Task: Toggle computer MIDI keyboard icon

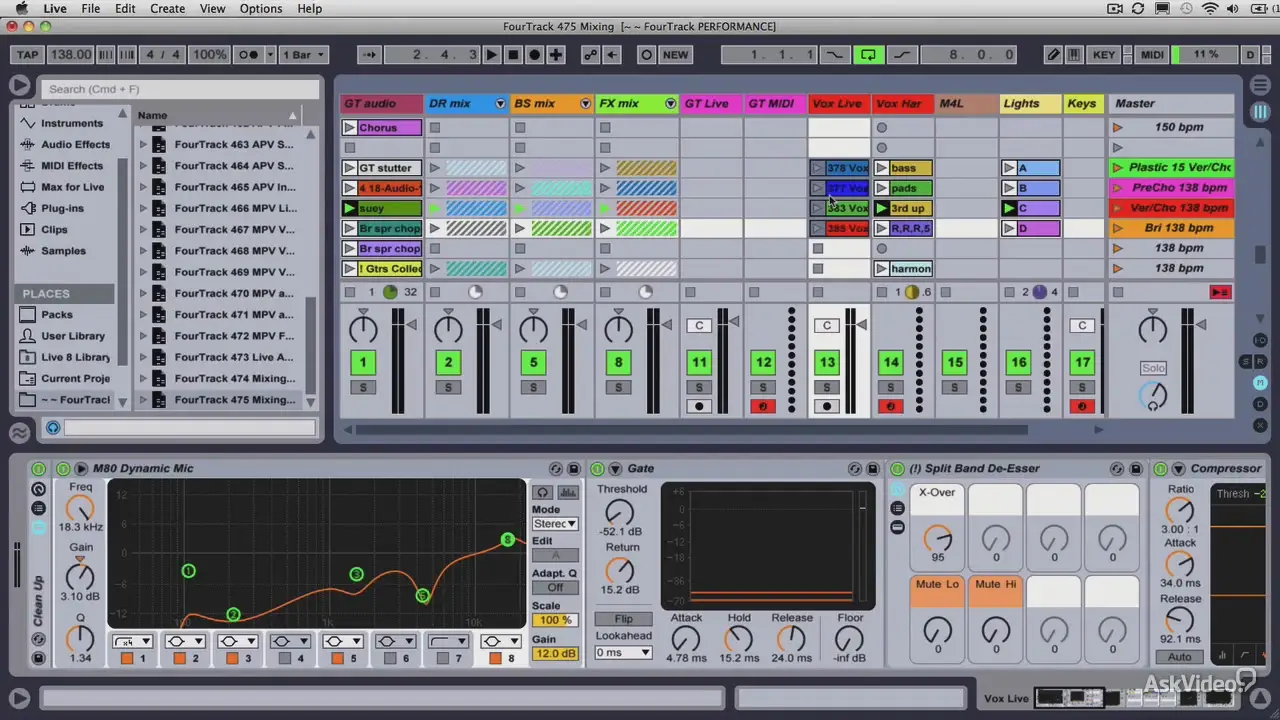Action: point(1074,55)
